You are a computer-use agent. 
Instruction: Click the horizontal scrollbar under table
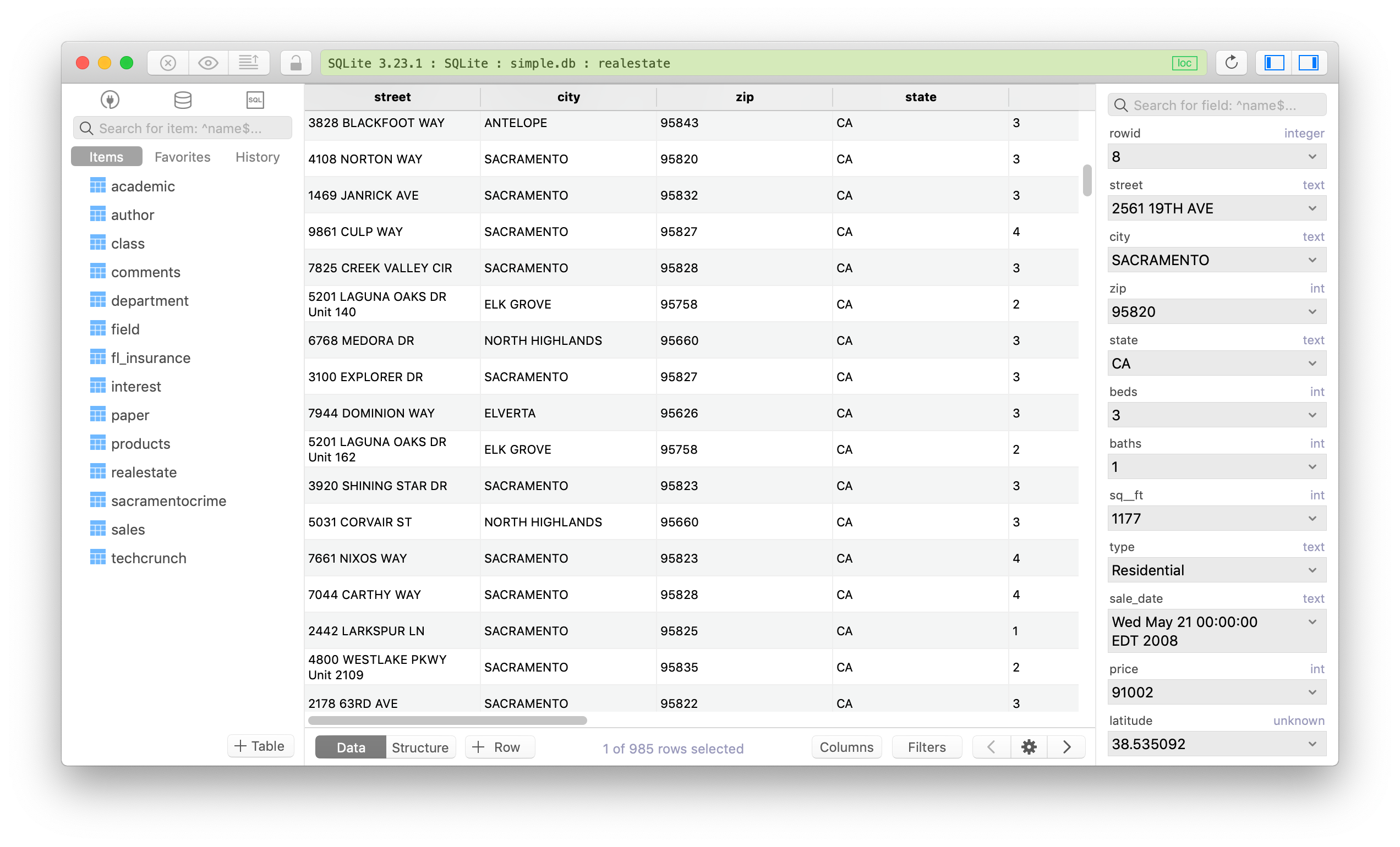447,720
